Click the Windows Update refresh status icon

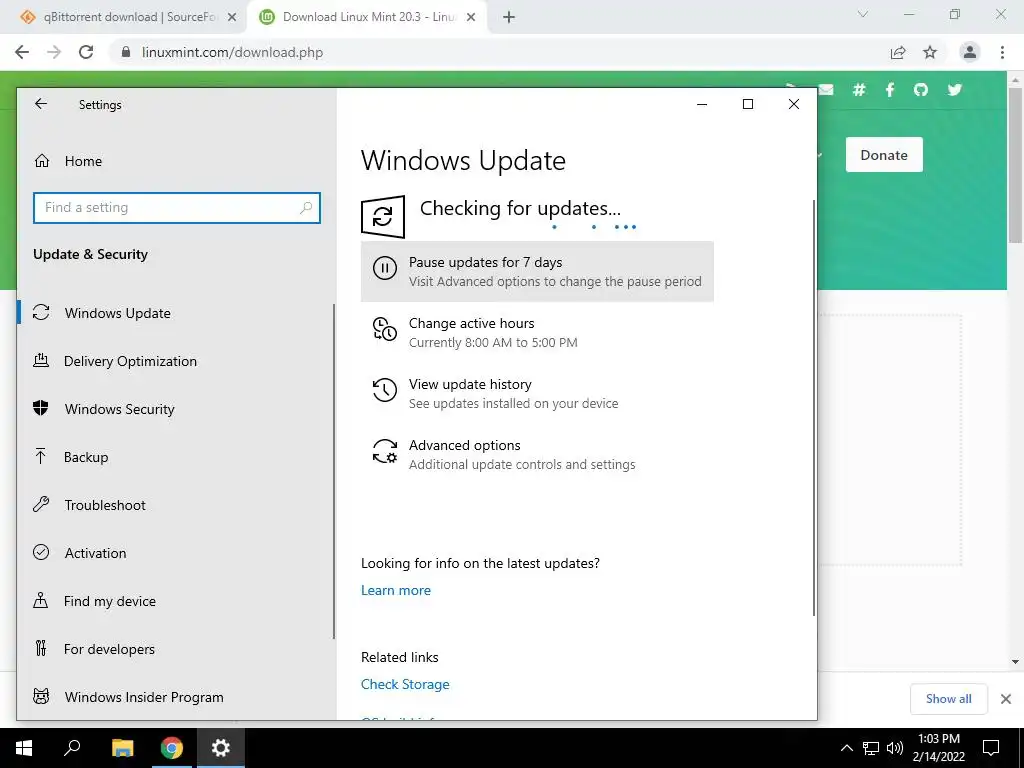coord(383,217)
